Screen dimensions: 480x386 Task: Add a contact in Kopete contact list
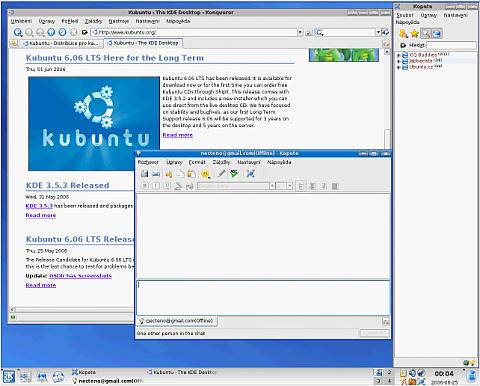(403, 33)
